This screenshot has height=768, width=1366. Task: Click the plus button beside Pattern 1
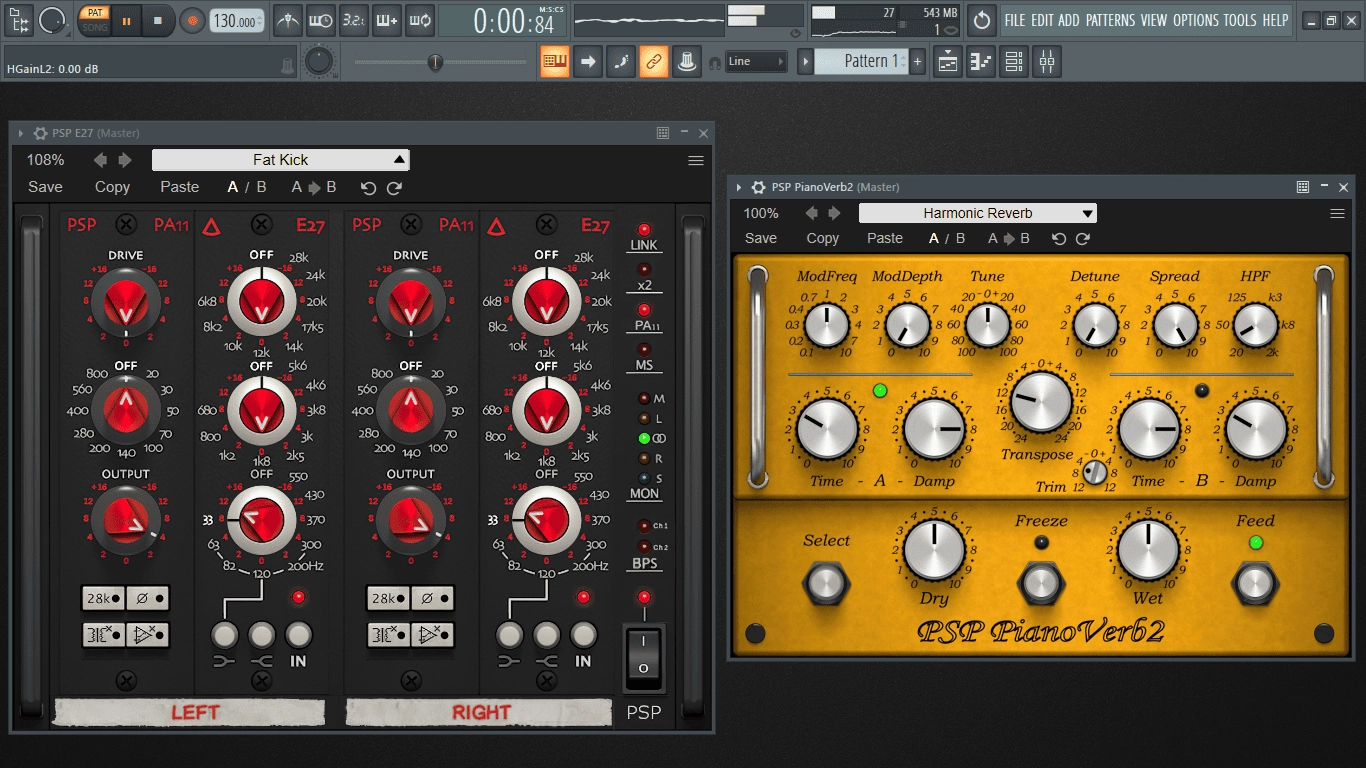(917, 62)
